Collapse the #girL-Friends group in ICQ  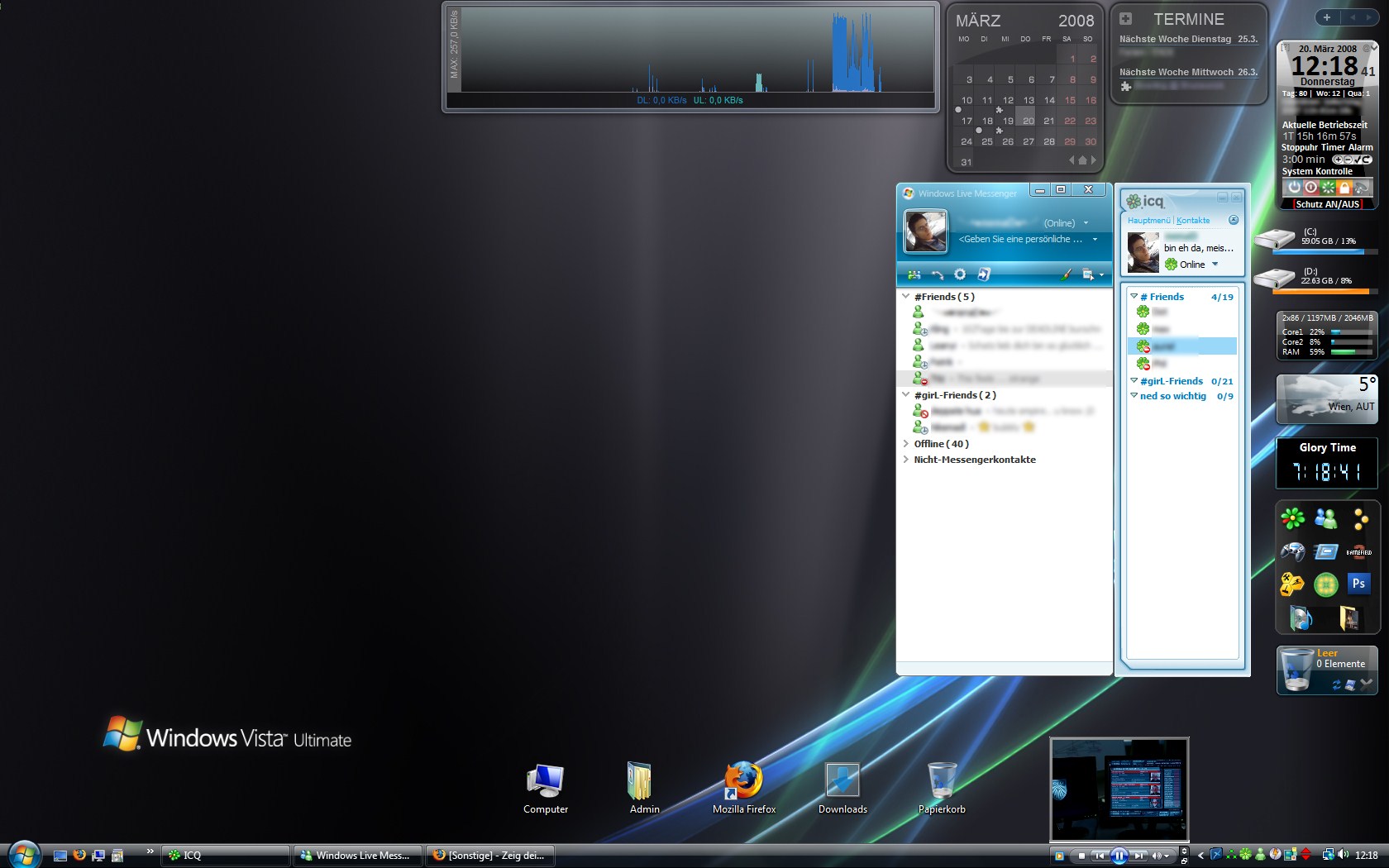(1134, 380)
